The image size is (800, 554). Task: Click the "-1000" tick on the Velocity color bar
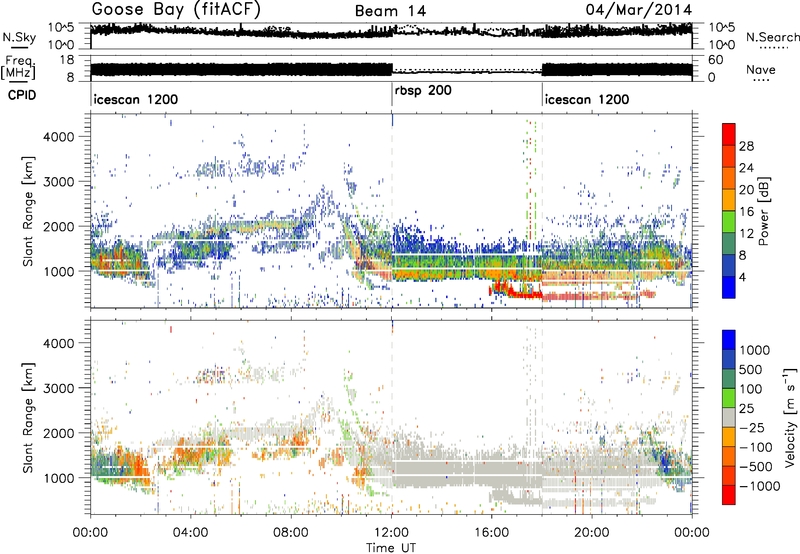click(760, 486)
